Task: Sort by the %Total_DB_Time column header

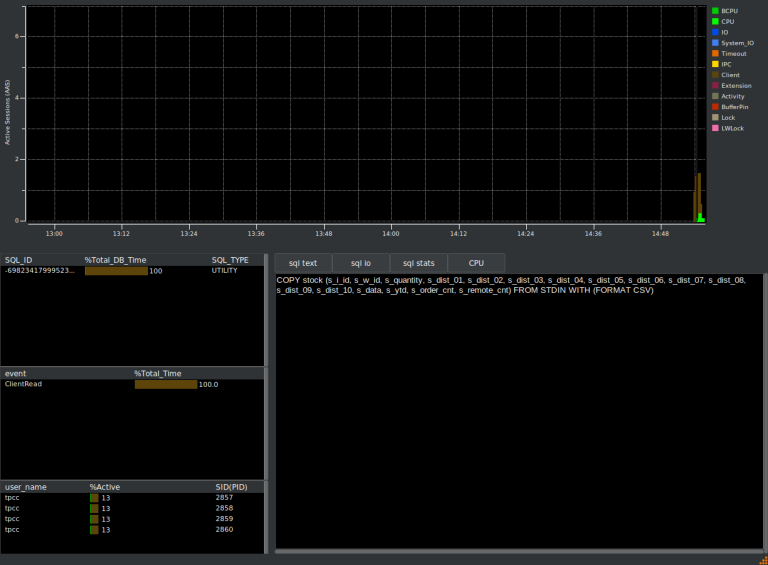Action: click(115, 260)
